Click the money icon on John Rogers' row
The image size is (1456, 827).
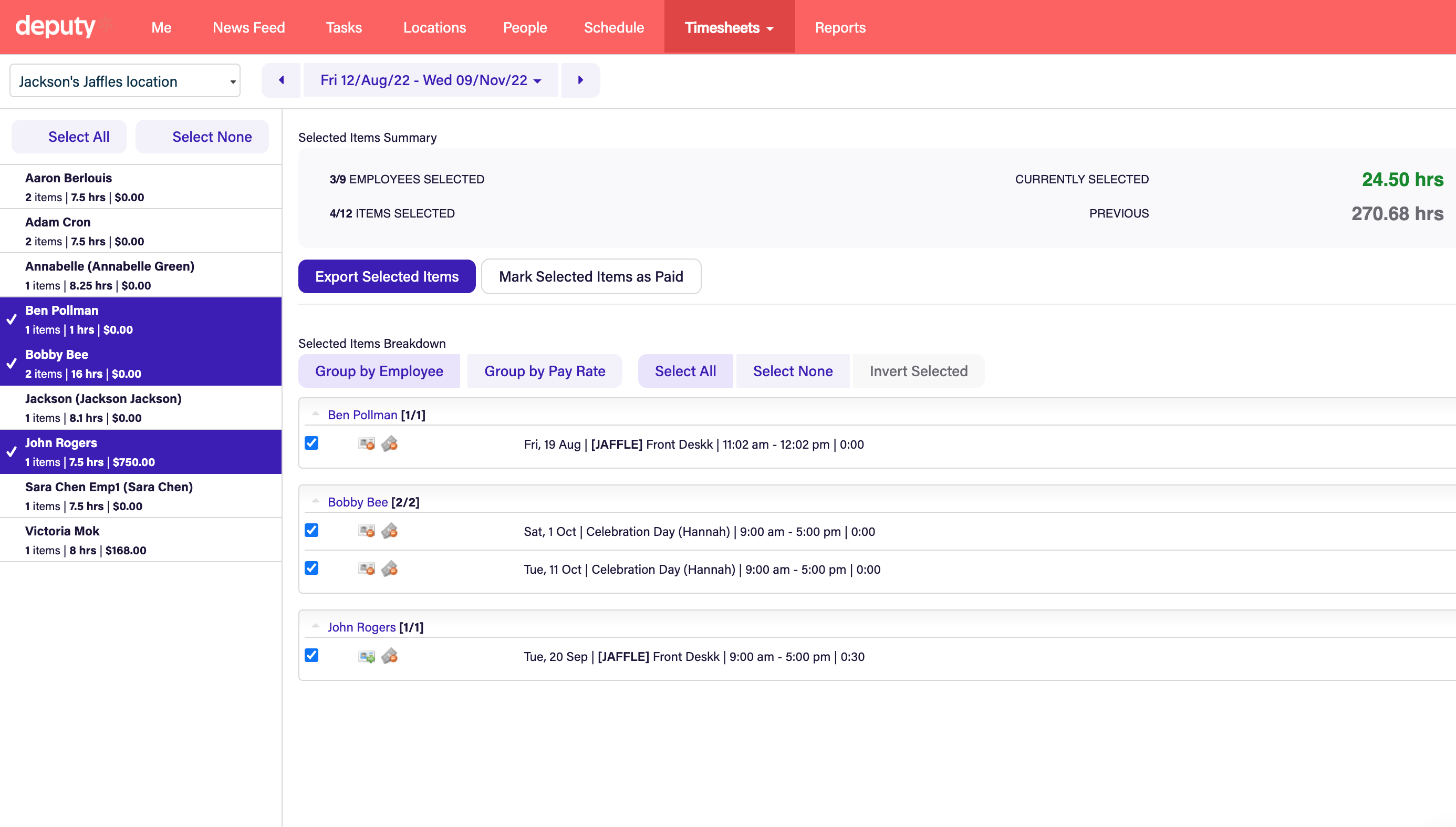pyautogui.click(x=389, y=656)
